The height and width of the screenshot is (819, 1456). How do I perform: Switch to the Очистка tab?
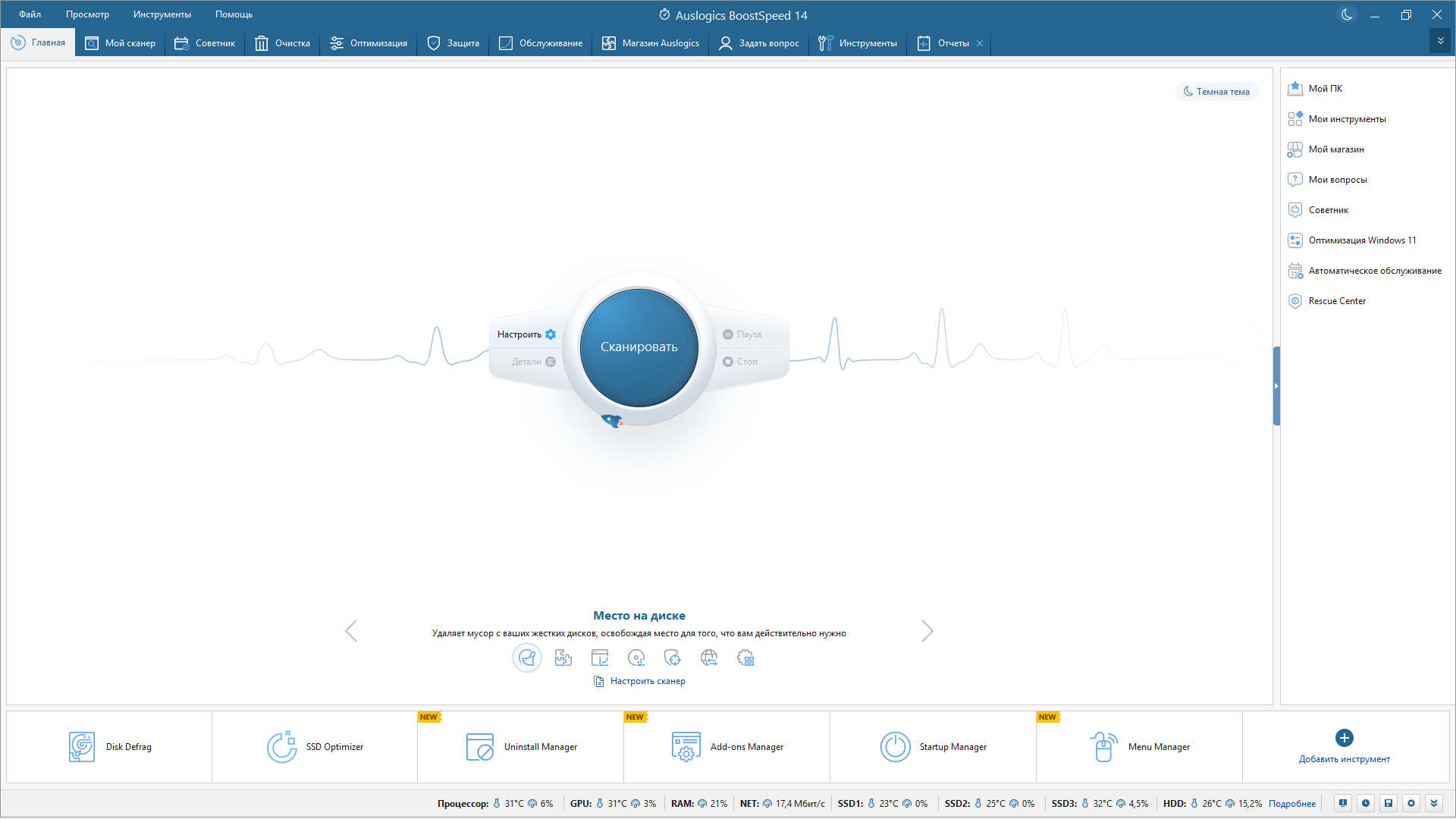(x=283, y=43)
